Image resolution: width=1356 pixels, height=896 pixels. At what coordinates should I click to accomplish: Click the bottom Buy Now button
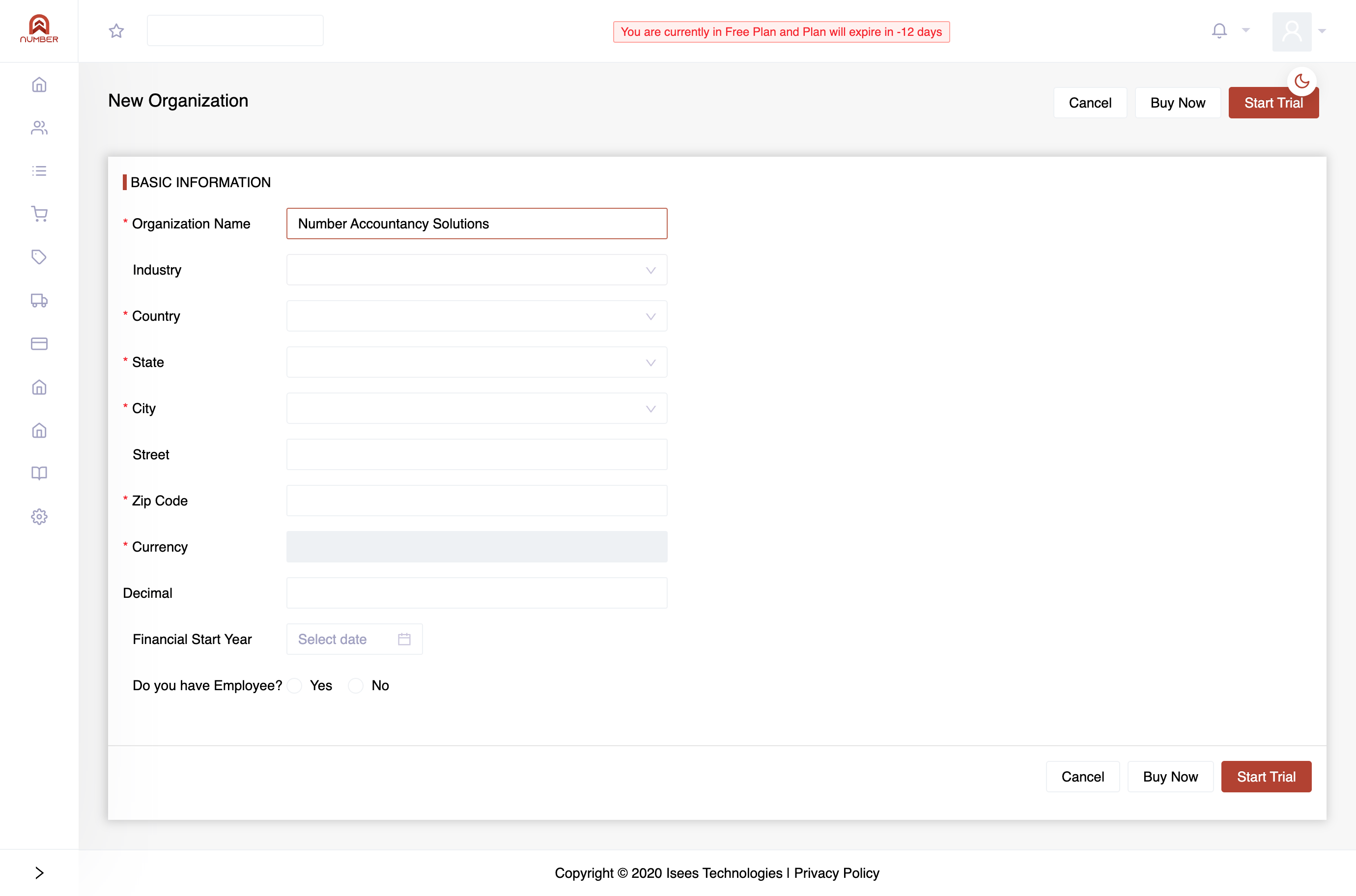pyautogui.click(x=1170, y=777)
